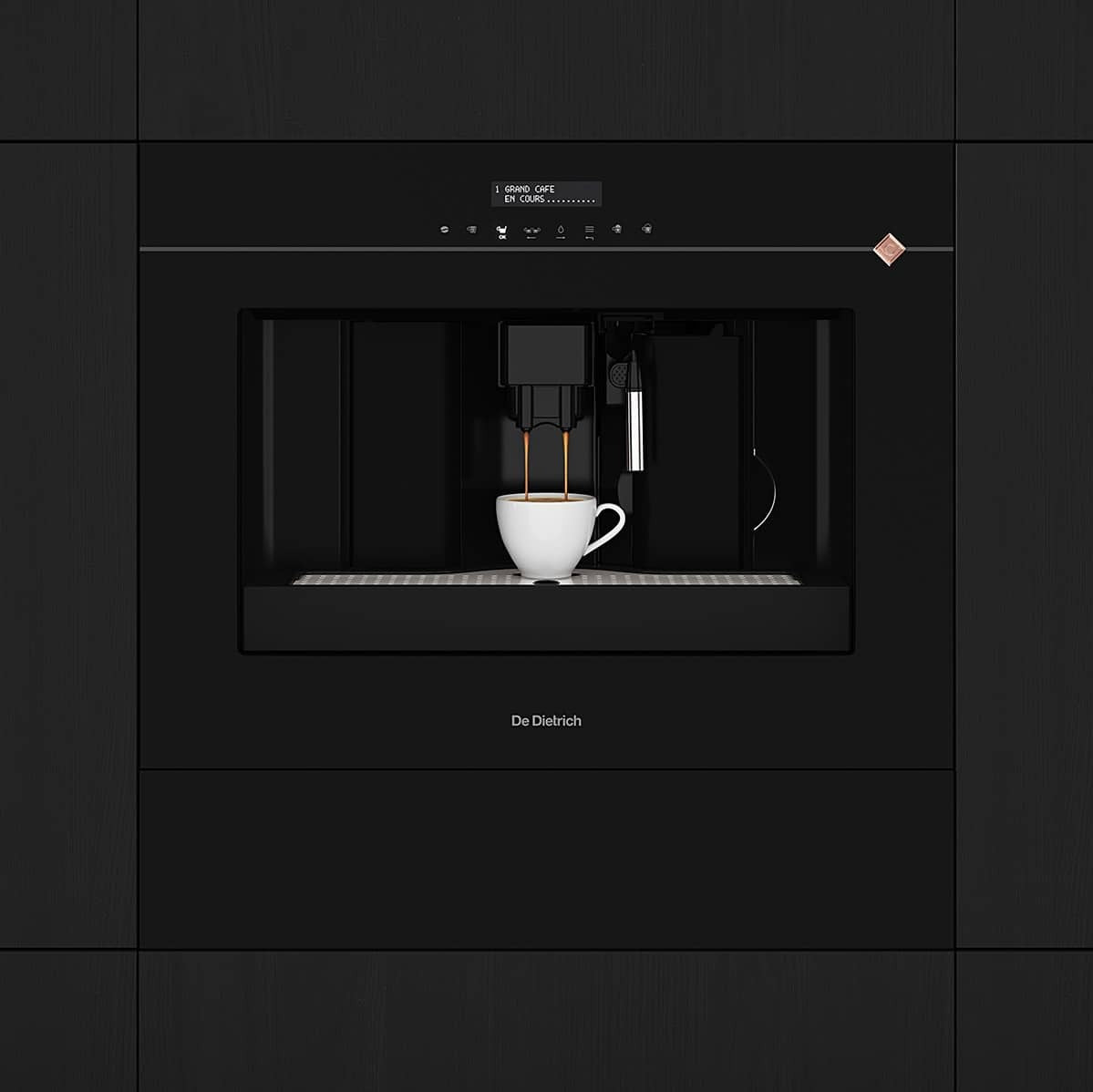The width and height of the screenshot is (1093, 1092).
Task: Click the white coffee cup
Action: coord(547,534)
